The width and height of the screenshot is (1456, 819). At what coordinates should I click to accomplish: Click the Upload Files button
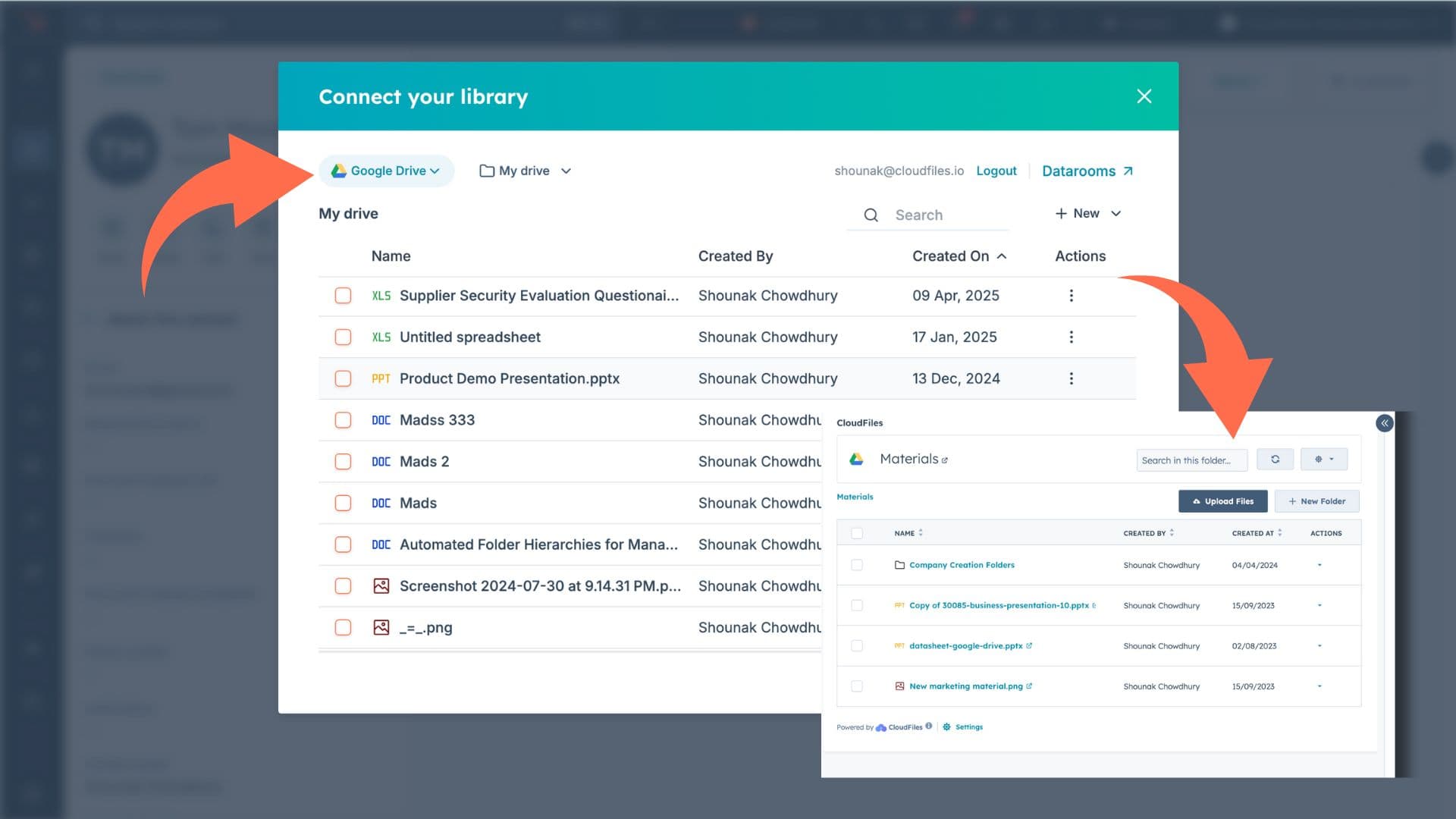coord(1222,501)
